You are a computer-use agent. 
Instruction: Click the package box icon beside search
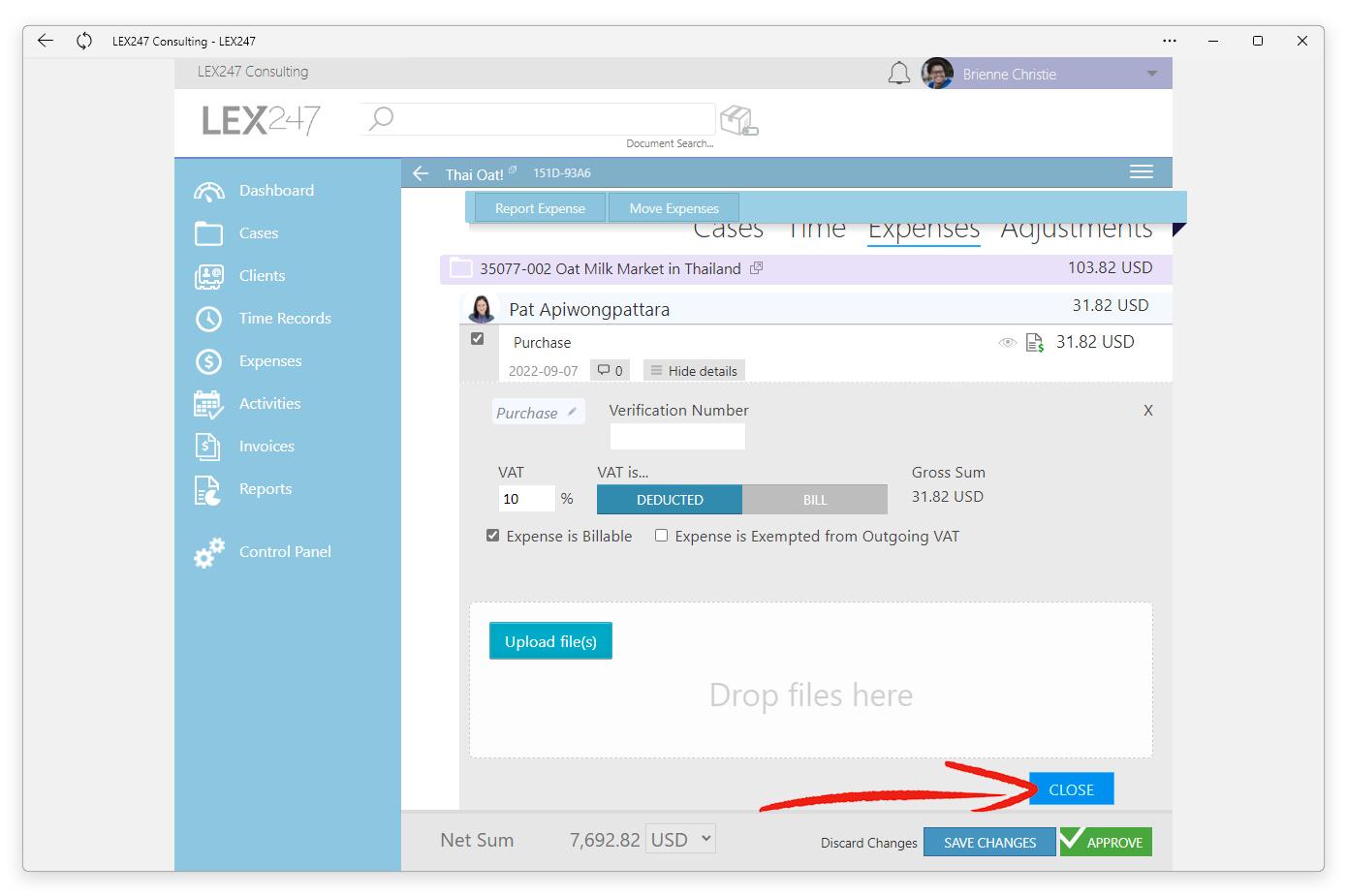click(739, 121)
